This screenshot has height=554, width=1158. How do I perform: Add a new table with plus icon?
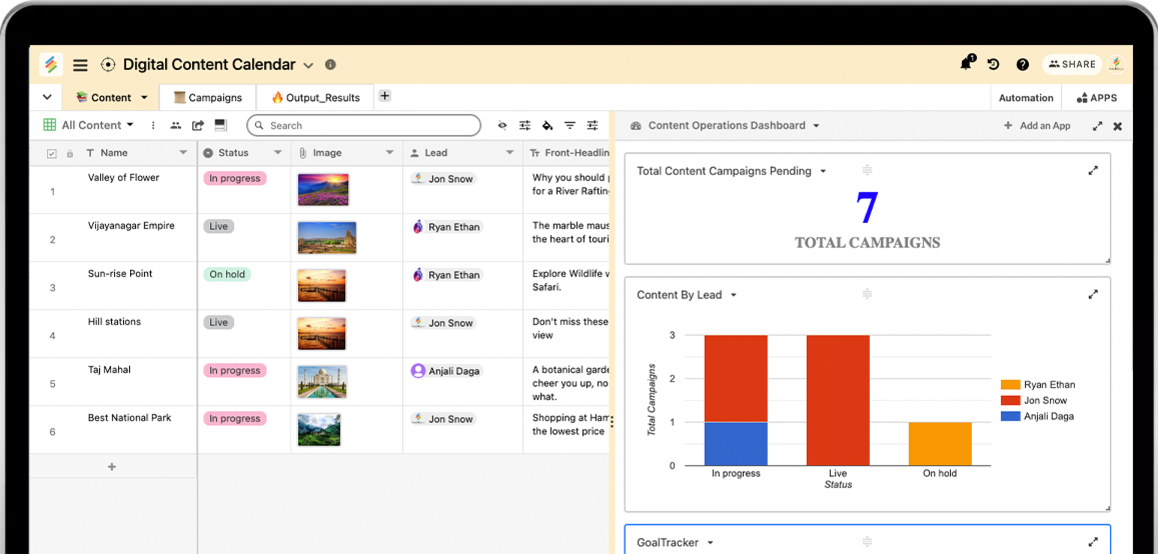[385, 96]
